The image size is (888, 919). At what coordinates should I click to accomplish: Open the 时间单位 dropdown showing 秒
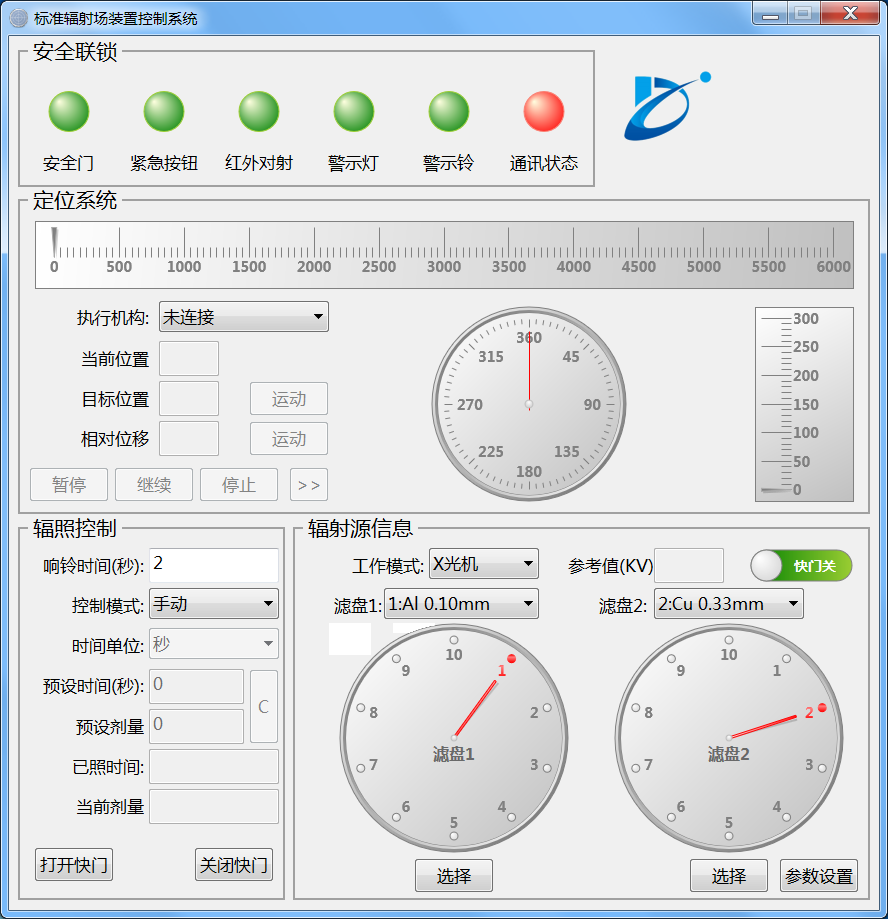(214, 644)
